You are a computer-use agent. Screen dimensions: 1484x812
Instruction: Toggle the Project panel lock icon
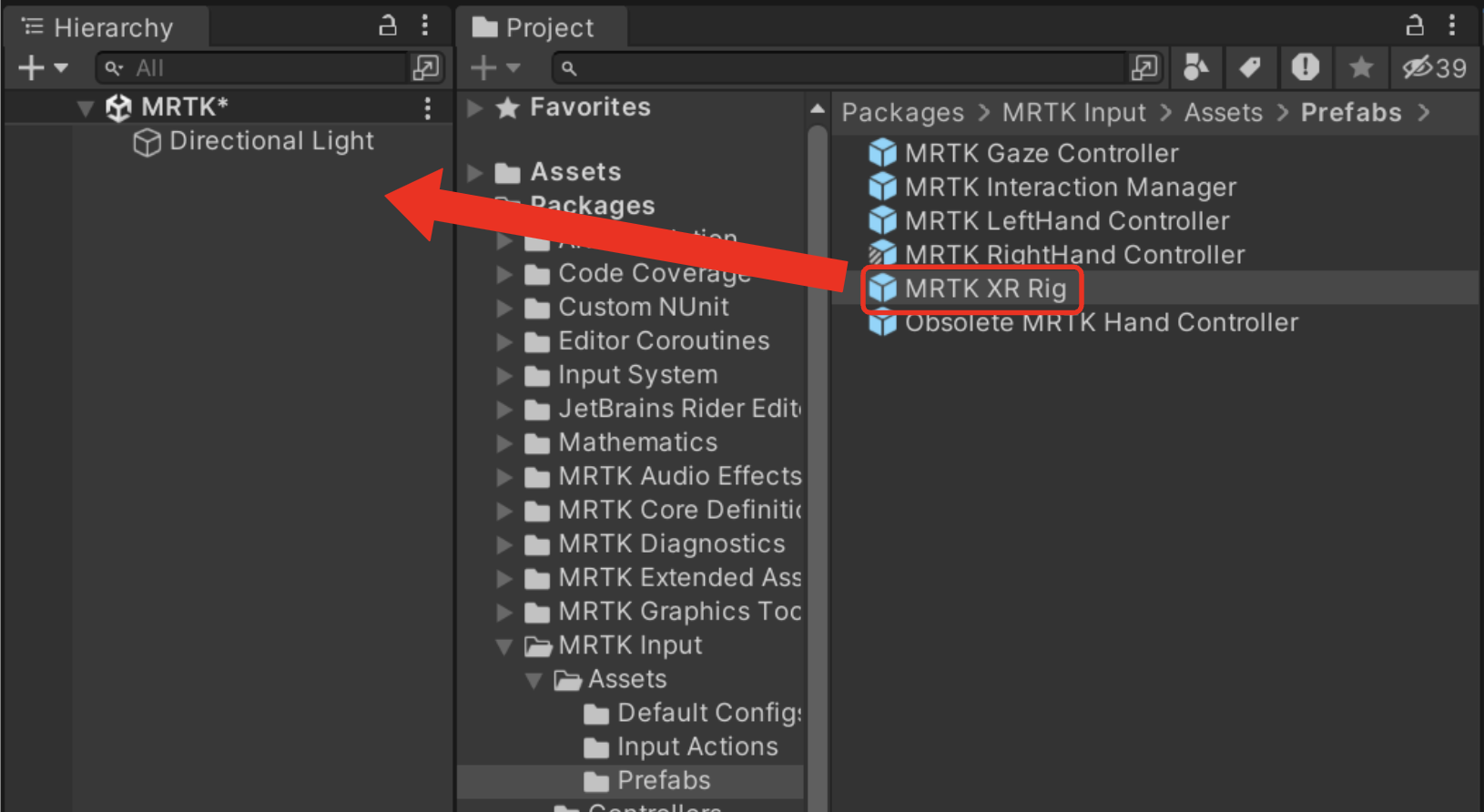pos(1415,25)
